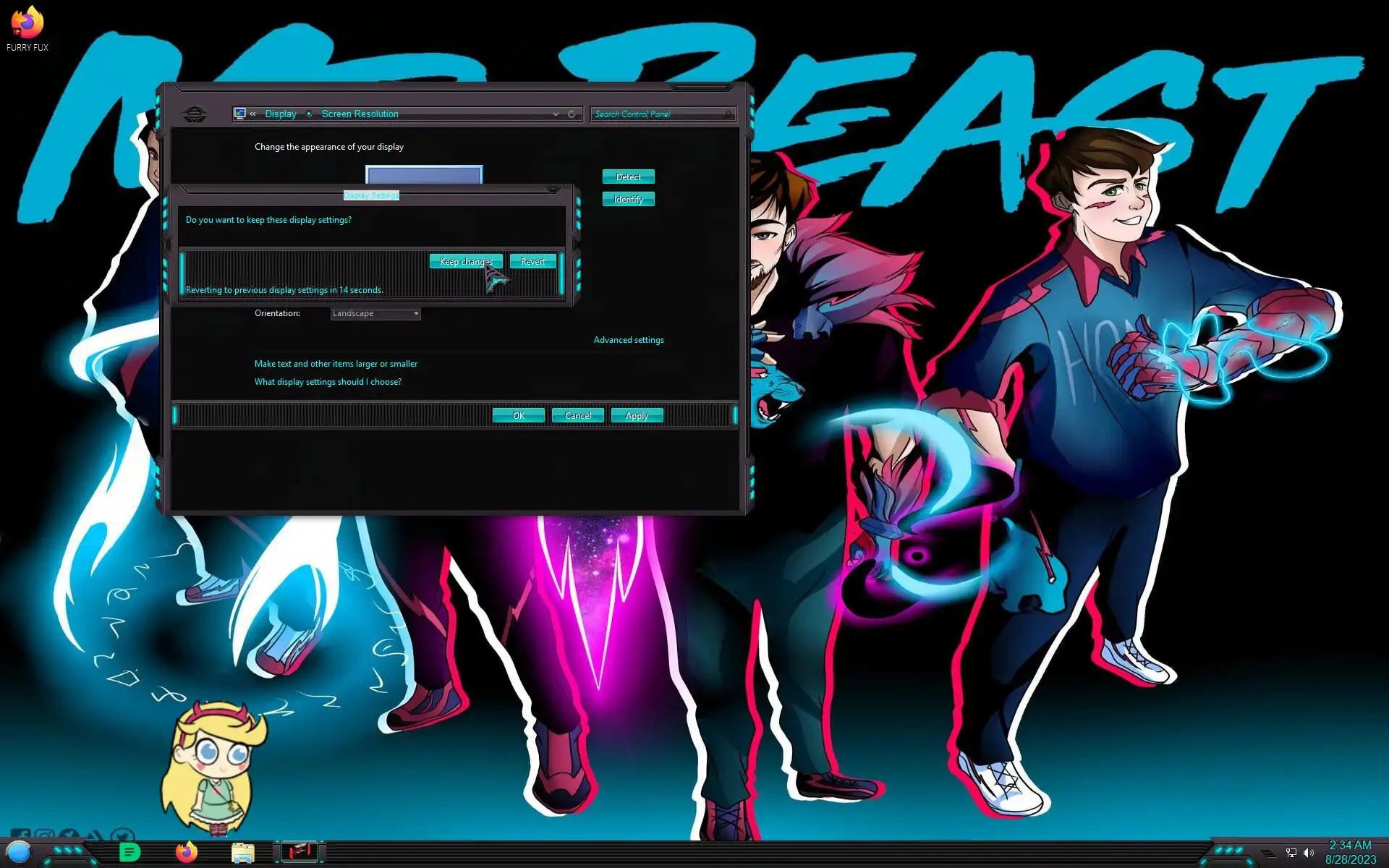Select active Screen Resolution taskbar window
Viewport: 1389px width, 868px height.
pos(299,852)
